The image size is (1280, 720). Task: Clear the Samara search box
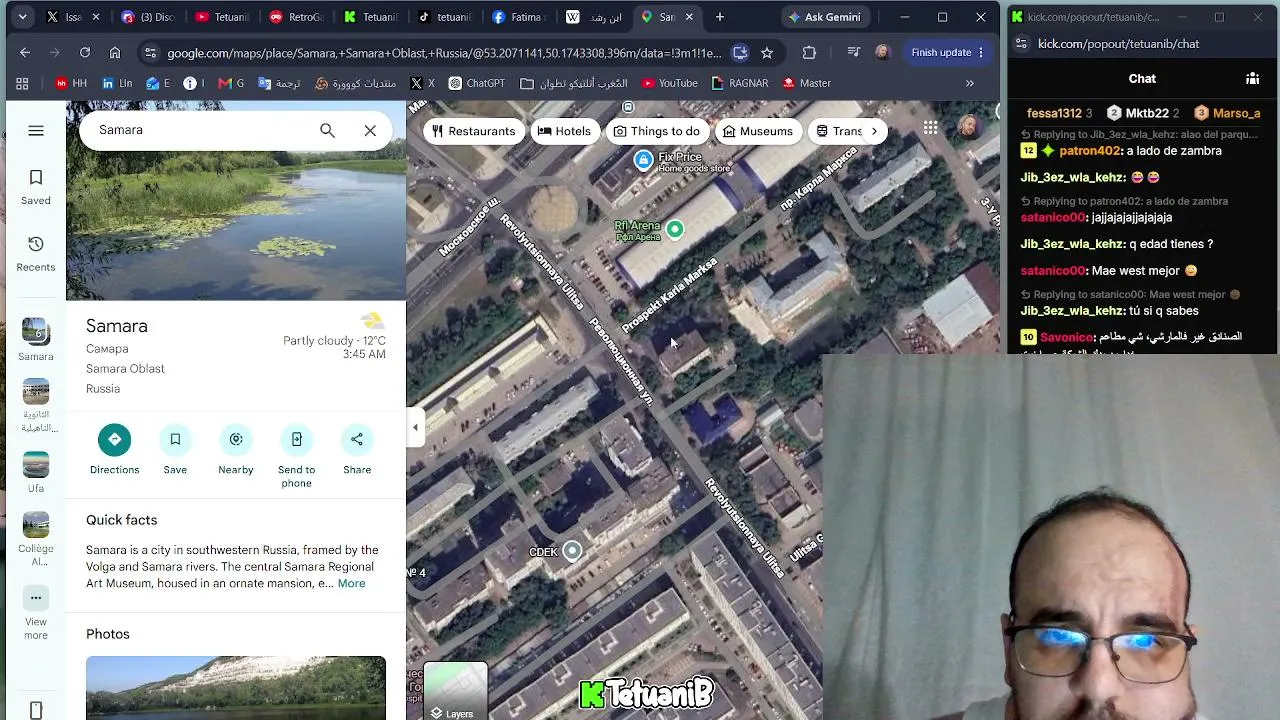pos(370,130)
